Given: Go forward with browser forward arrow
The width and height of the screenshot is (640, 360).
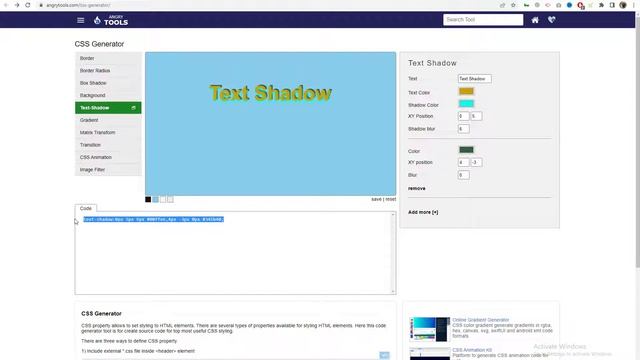Looking at the screenshot, I should pyautogui.click(x=17, y=5).
